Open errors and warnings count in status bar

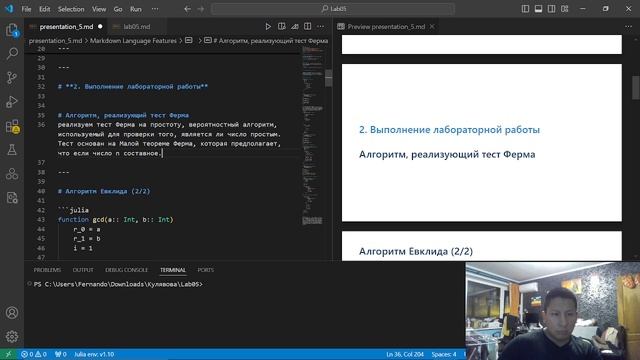[33, 354]
